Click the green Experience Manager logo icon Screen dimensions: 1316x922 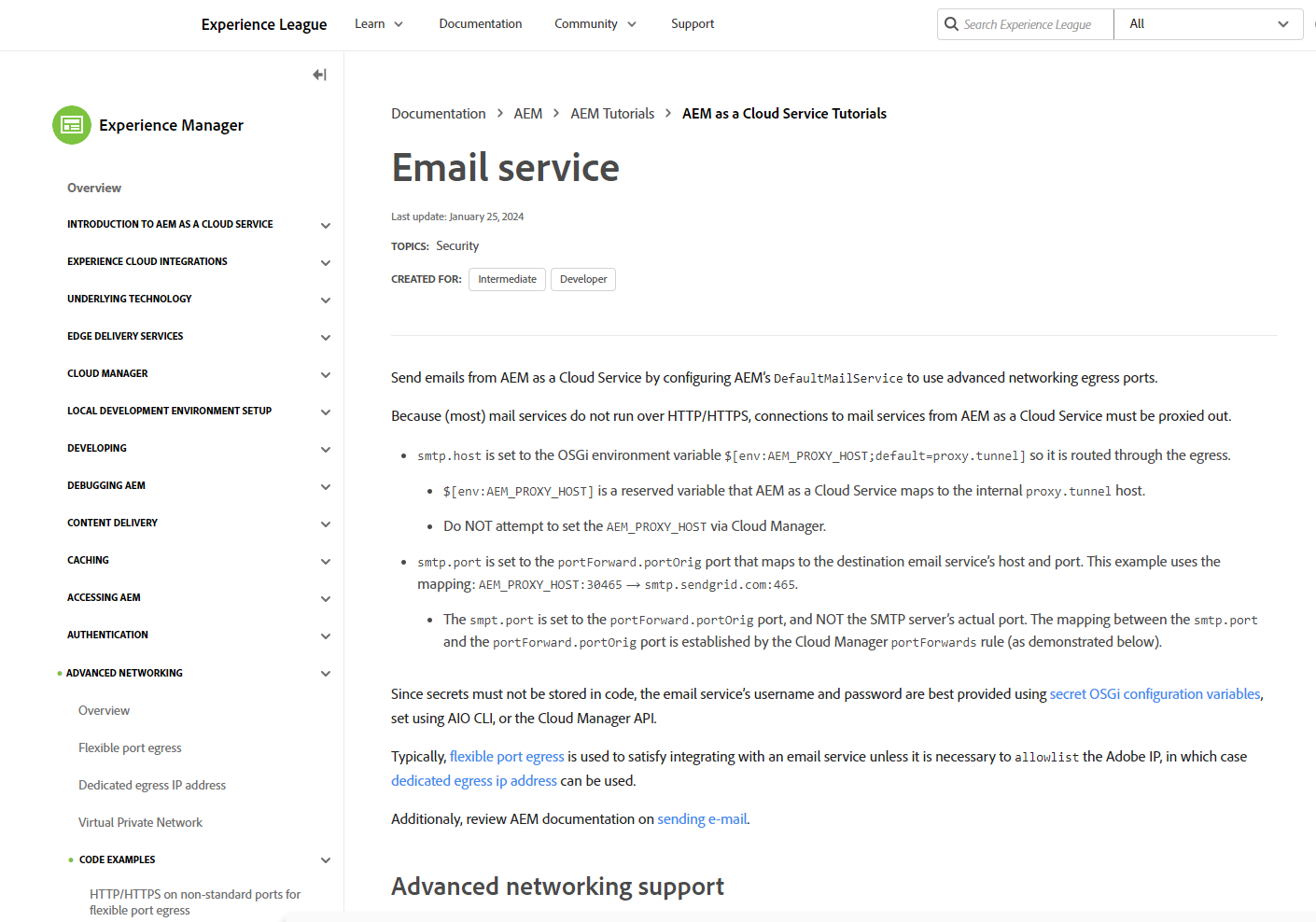pos(72,125)
